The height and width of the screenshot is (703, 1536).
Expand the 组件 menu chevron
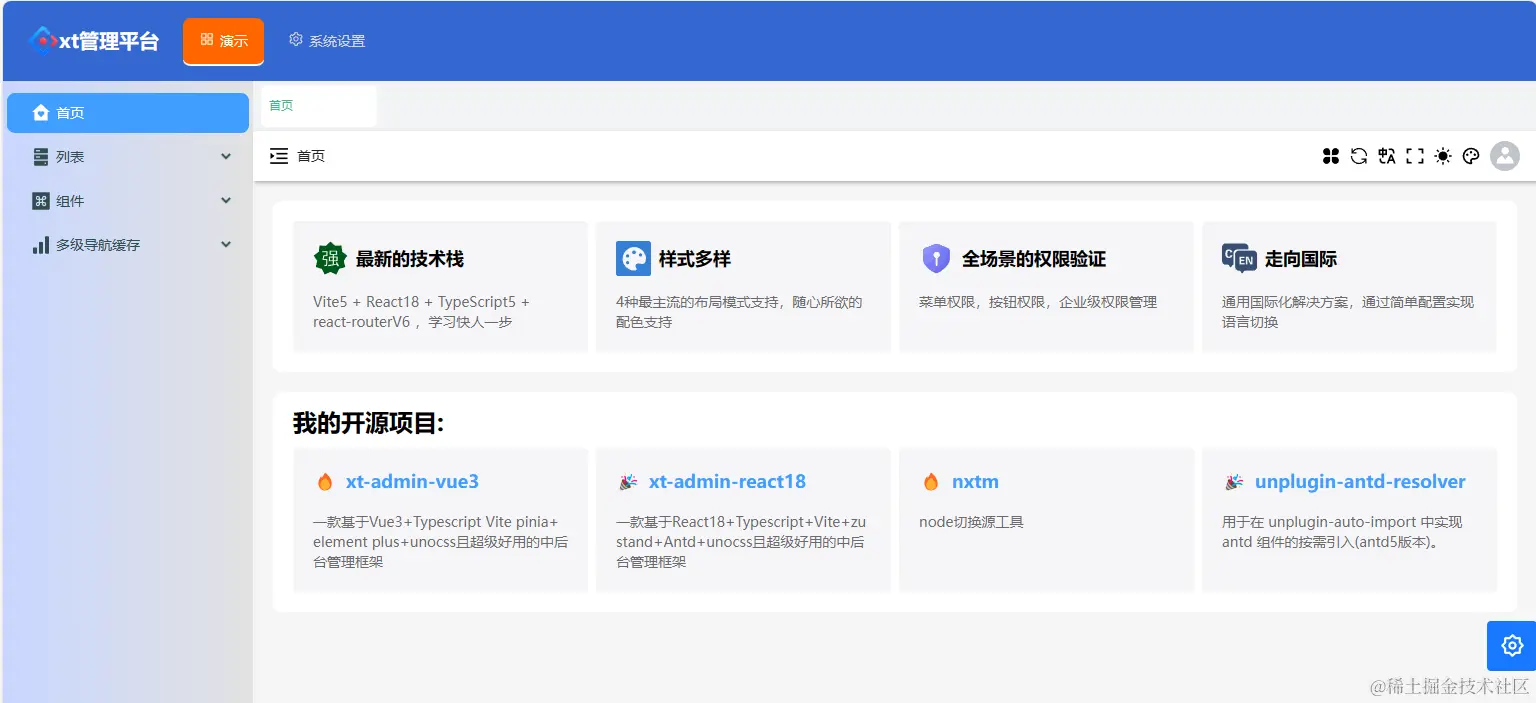[226, 201]
